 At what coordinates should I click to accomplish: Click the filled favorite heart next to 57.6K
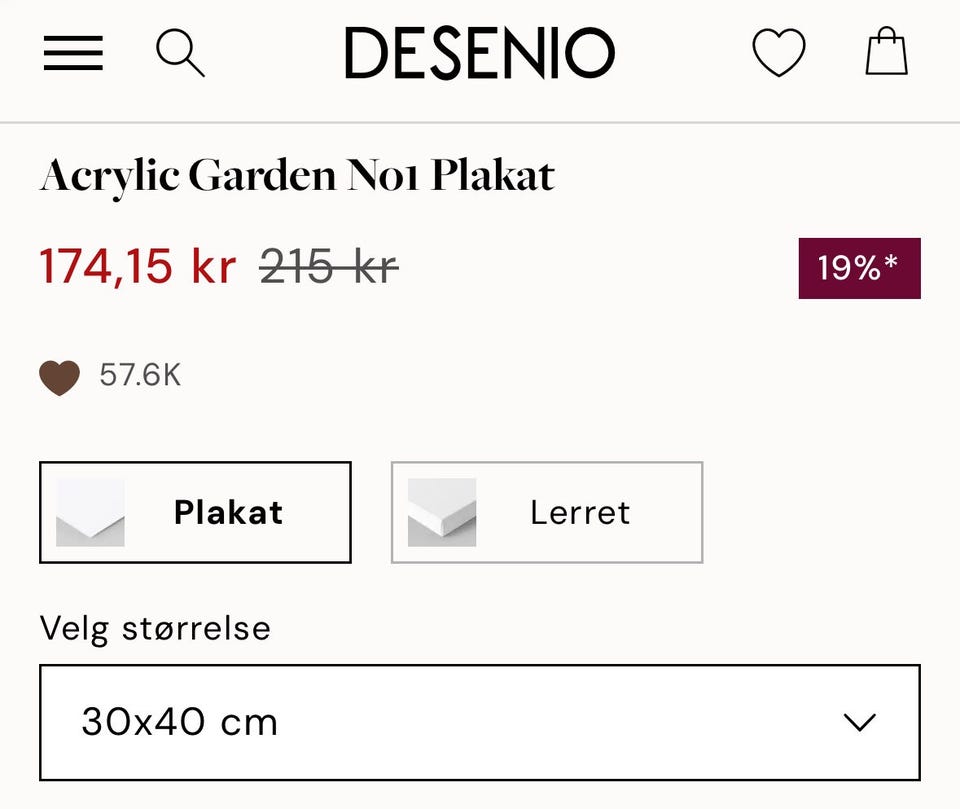pos(59,377)
